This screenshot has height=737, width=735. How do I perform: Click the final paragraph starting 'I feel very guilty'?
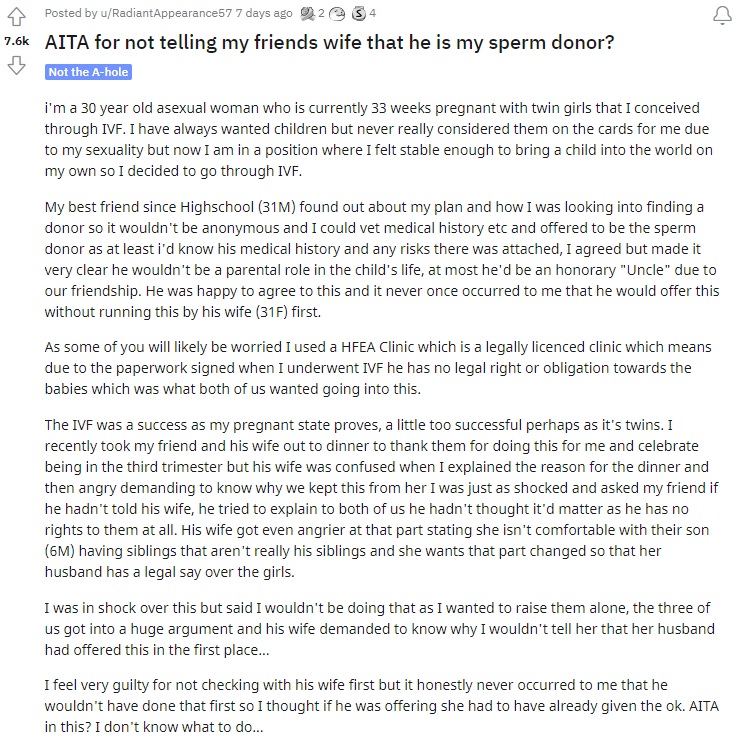[382, 706]
